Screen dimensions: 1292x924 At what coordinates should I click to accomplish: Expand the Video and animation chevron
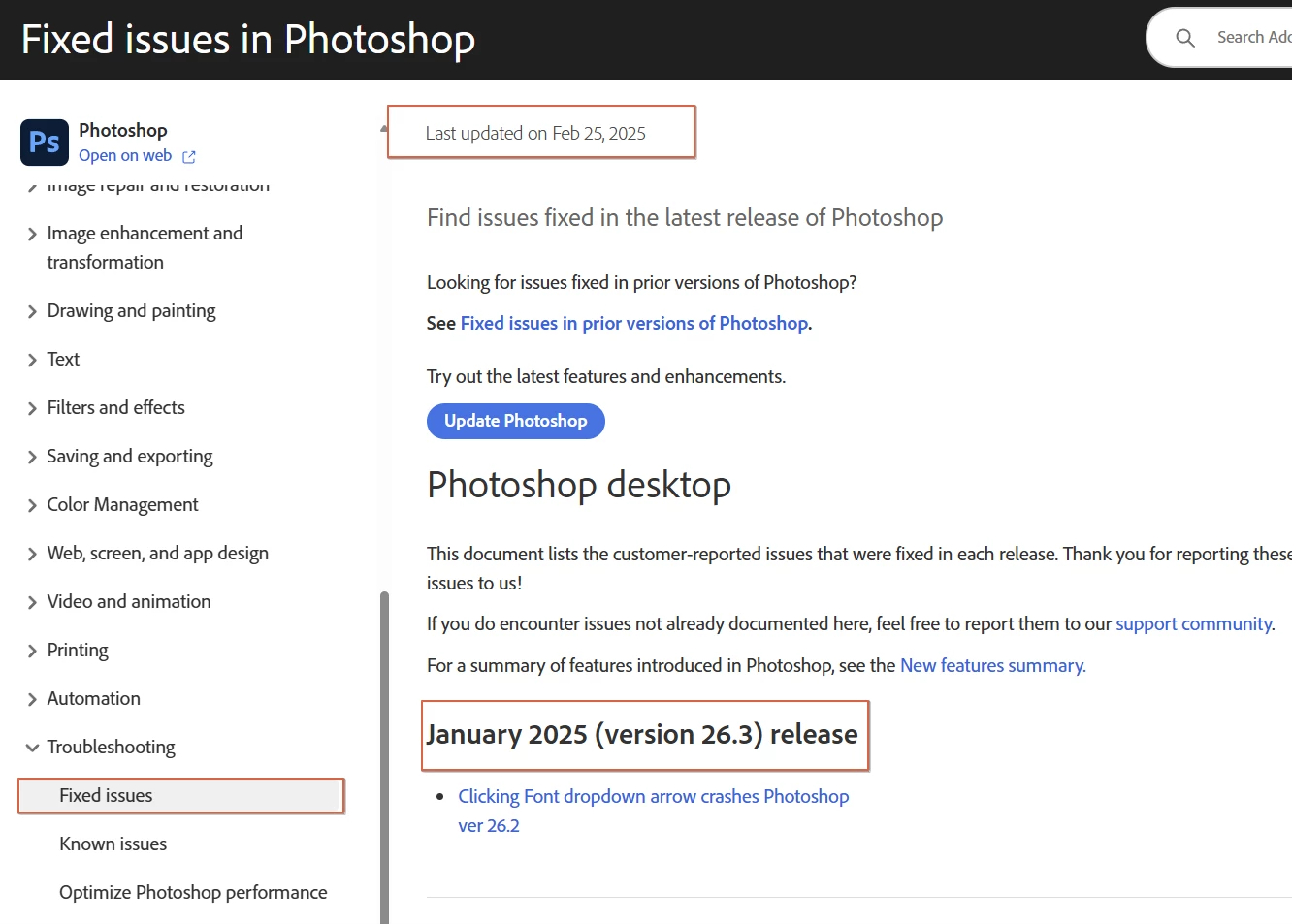click(x=32, y=602)
